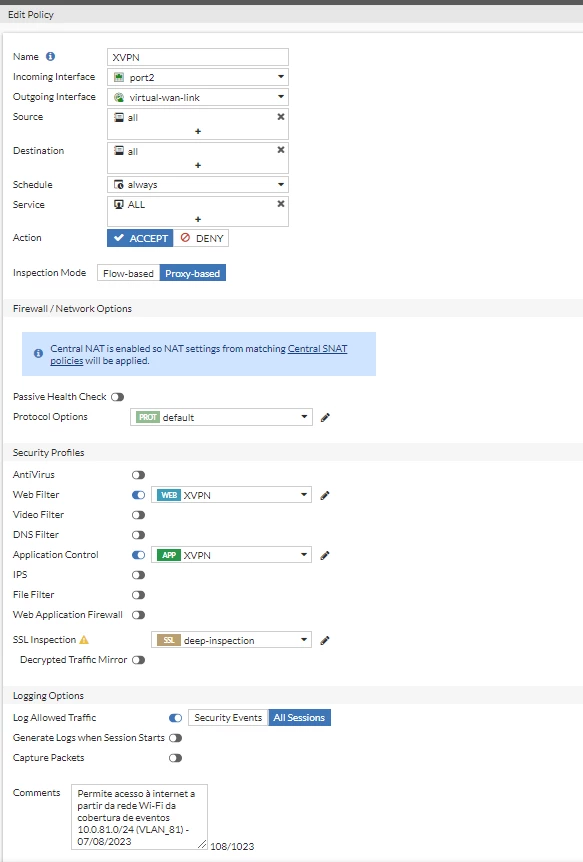Screen dimensions: 583x862
Task: Open the SSL Inspection deep-inspection dropdown
Action: click(232, 640)
